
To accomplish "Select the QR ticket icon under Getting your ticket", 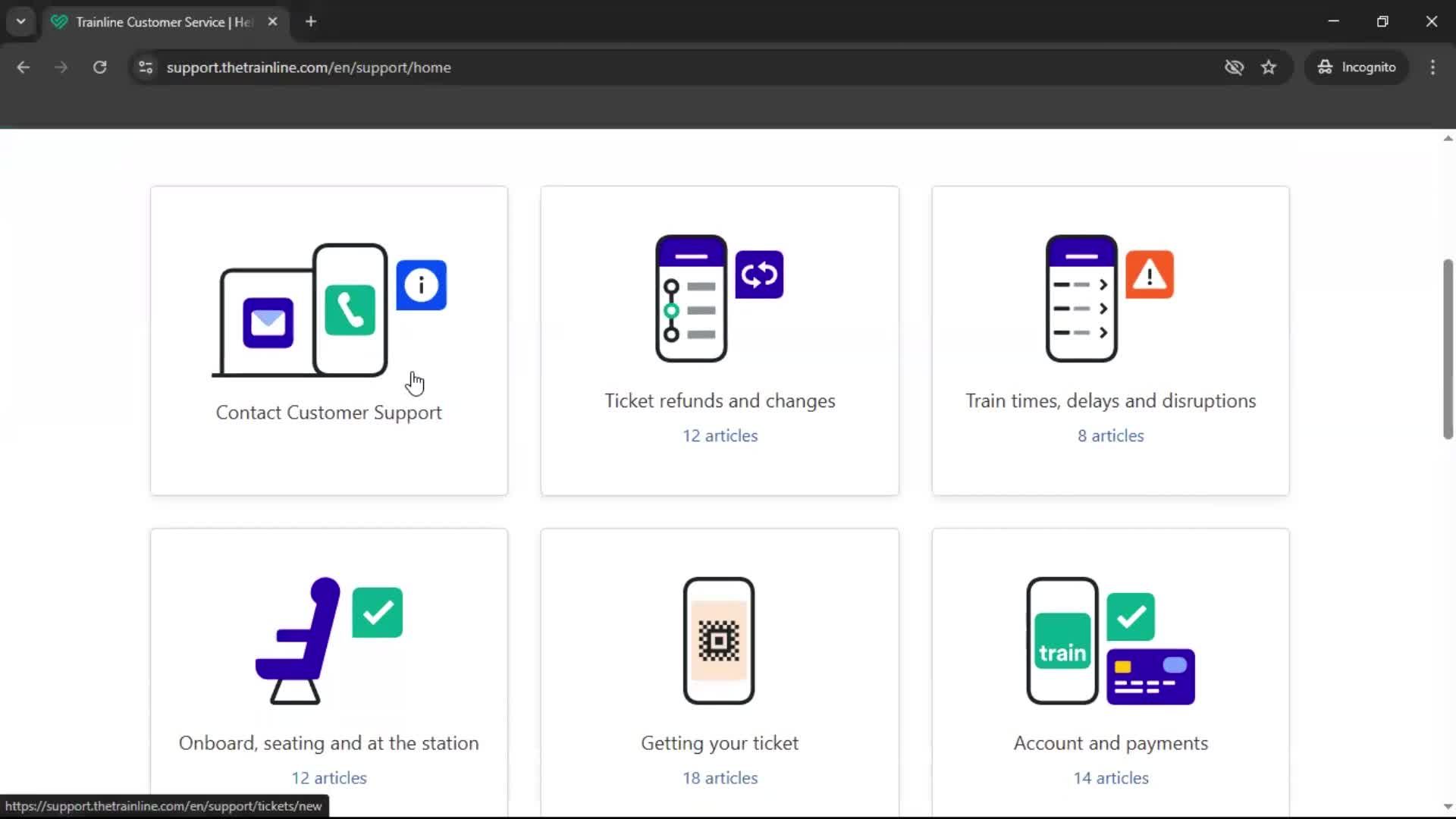I will click(719, 641).
